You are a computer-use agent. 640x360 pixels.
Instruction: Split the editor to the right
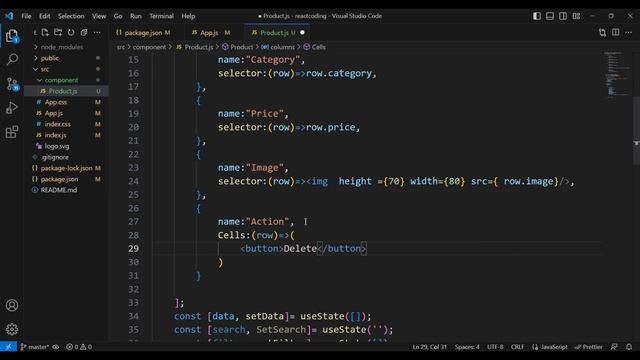tap(616, 32)
